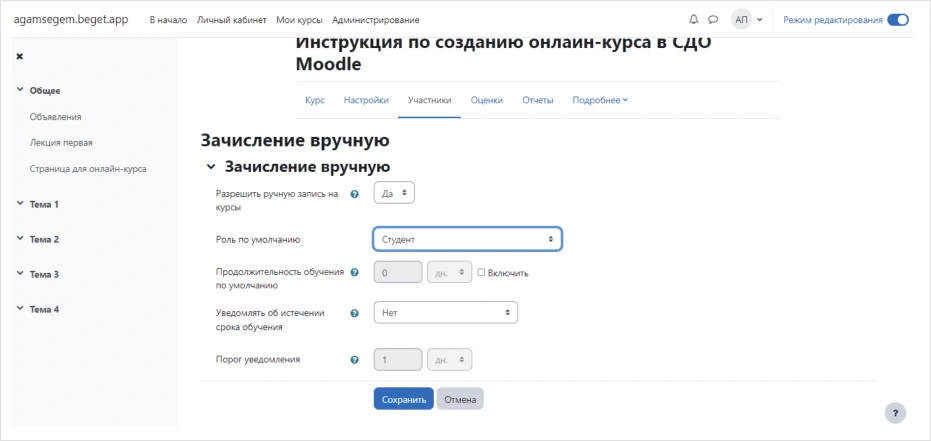Collapse the Общее section in sidebar
Screen dimensions: 931x441
20,90
